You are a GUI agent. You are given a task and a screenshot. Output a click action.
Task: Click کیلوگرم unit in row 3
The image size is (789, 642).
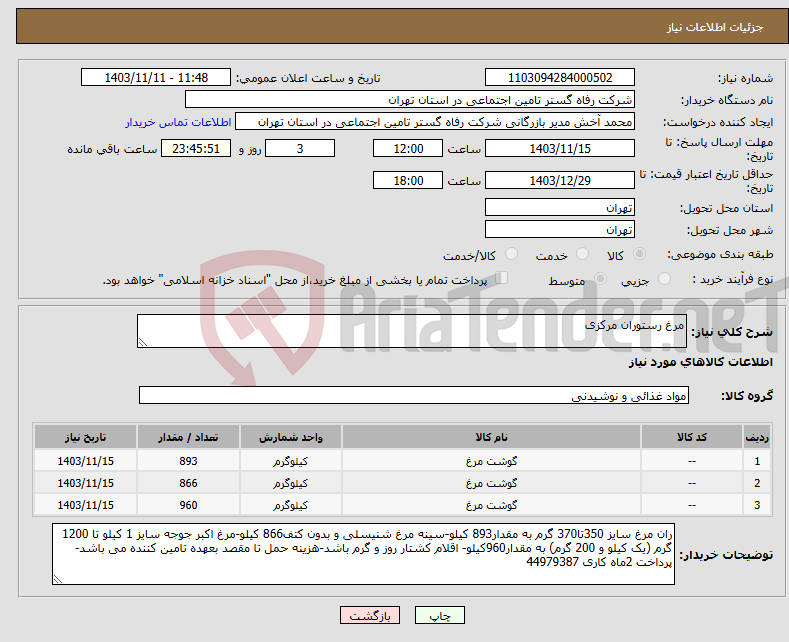click(x=291, y=505)
